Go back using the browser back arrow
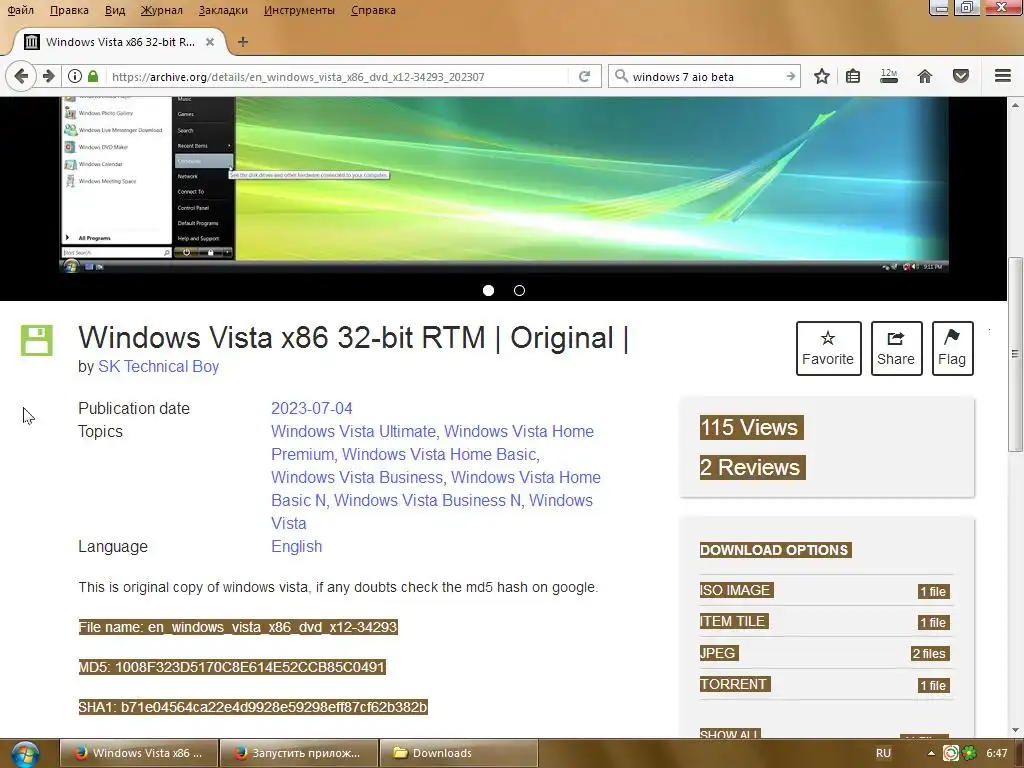1024x768 pixels. point(21,76)
